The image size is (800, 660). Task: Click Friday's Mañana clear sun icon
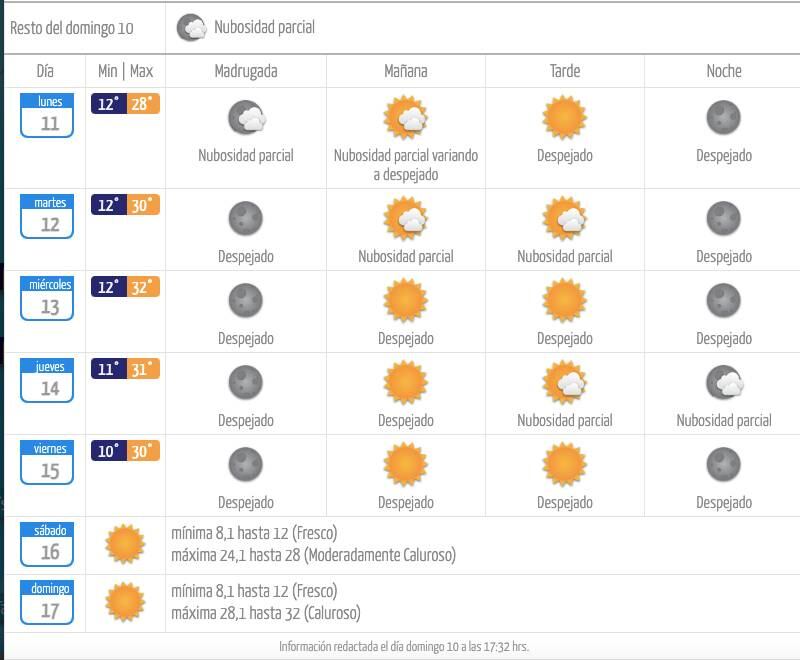[x=405, y=464]
